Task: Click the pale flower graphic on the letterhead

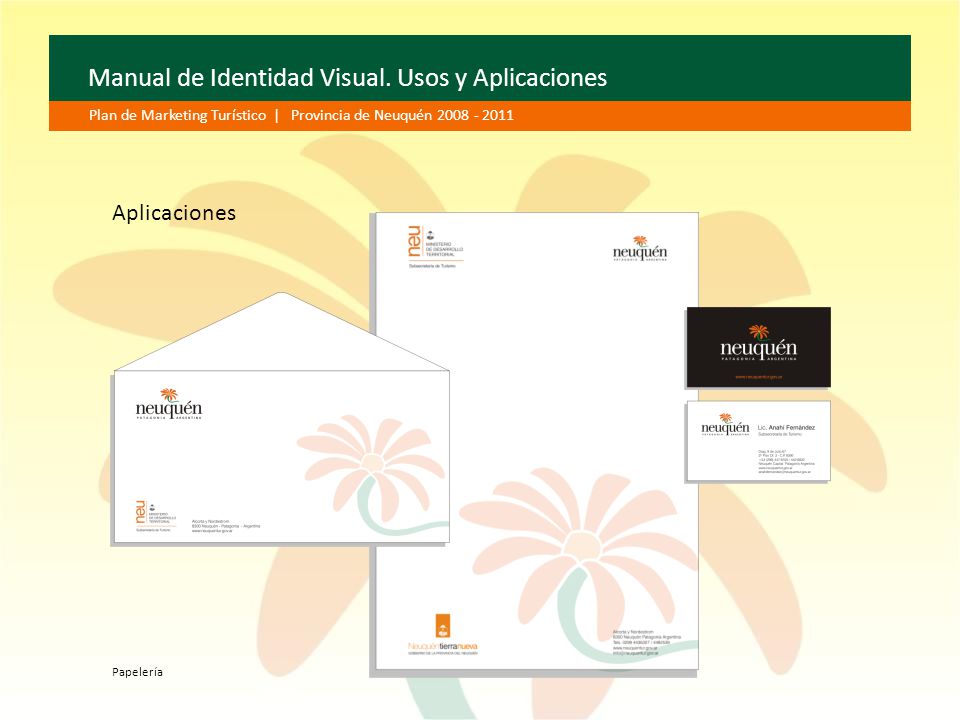Action: tap(579, 566)
